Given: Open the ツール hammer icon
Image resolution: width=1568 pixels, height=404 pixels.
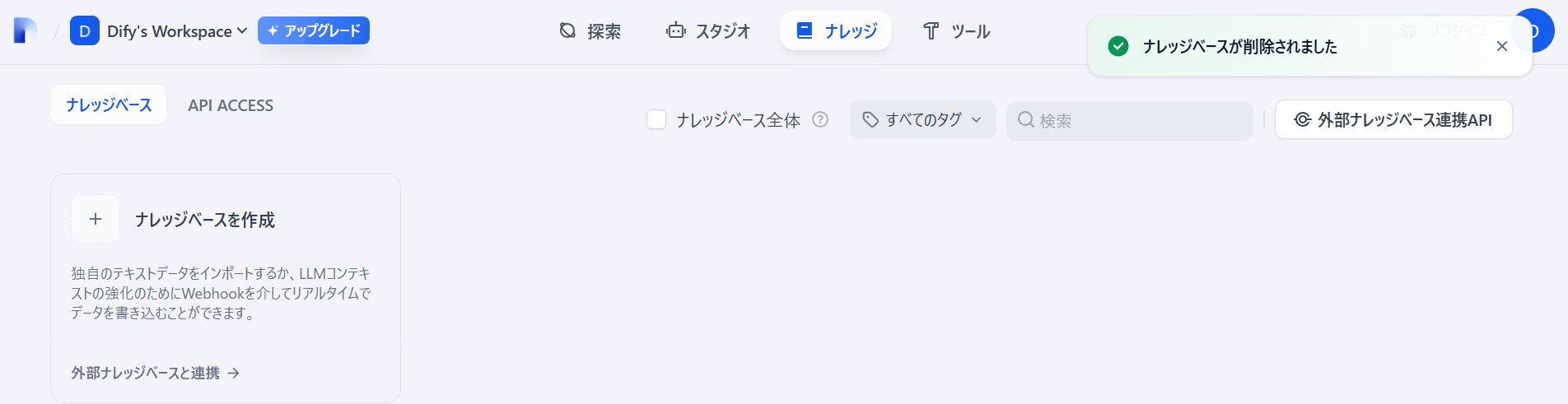Looking at the screenshot, I should [931, 31].
